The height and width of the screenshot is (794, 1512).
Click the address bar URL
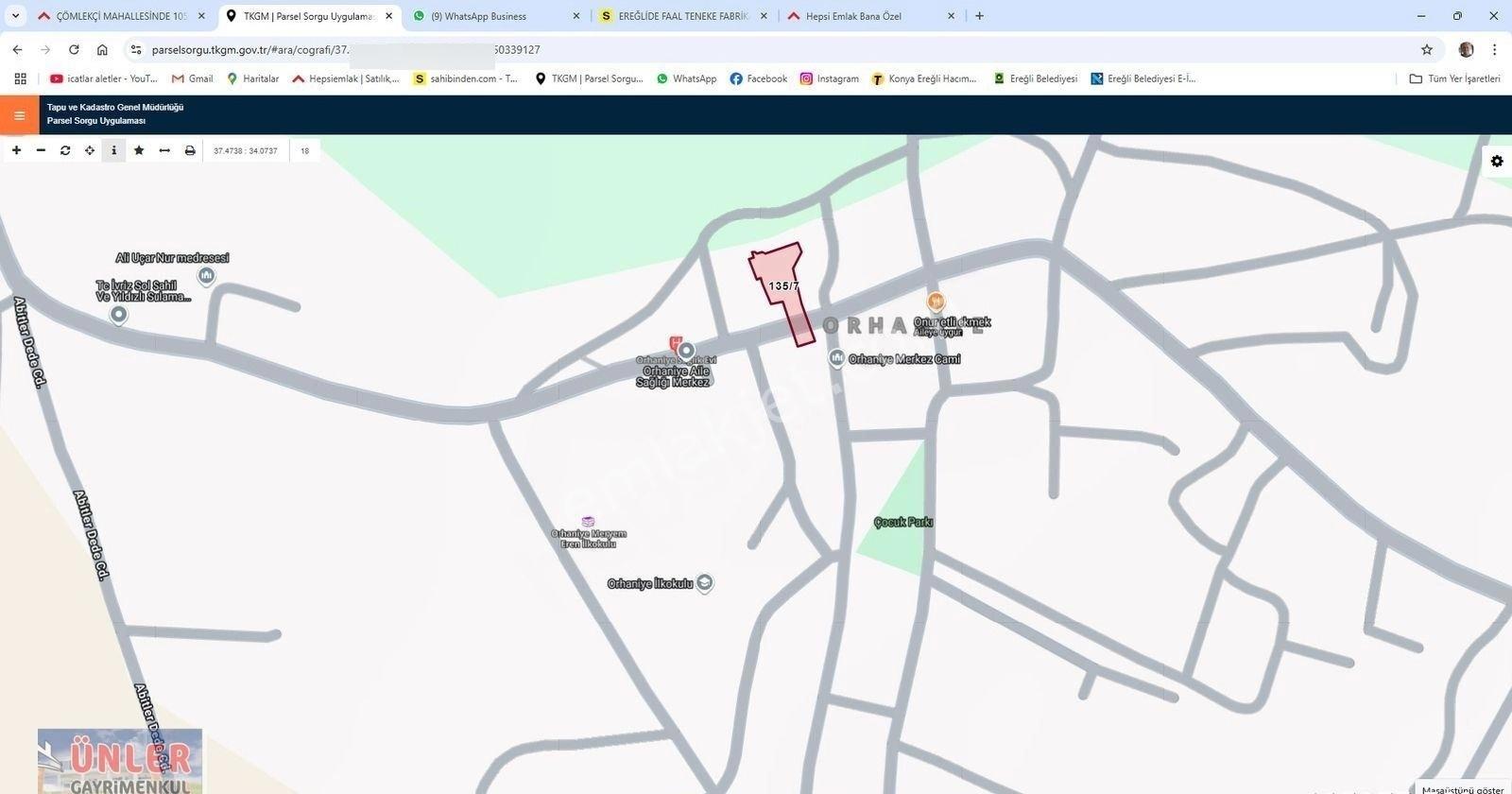coord(346,49)
